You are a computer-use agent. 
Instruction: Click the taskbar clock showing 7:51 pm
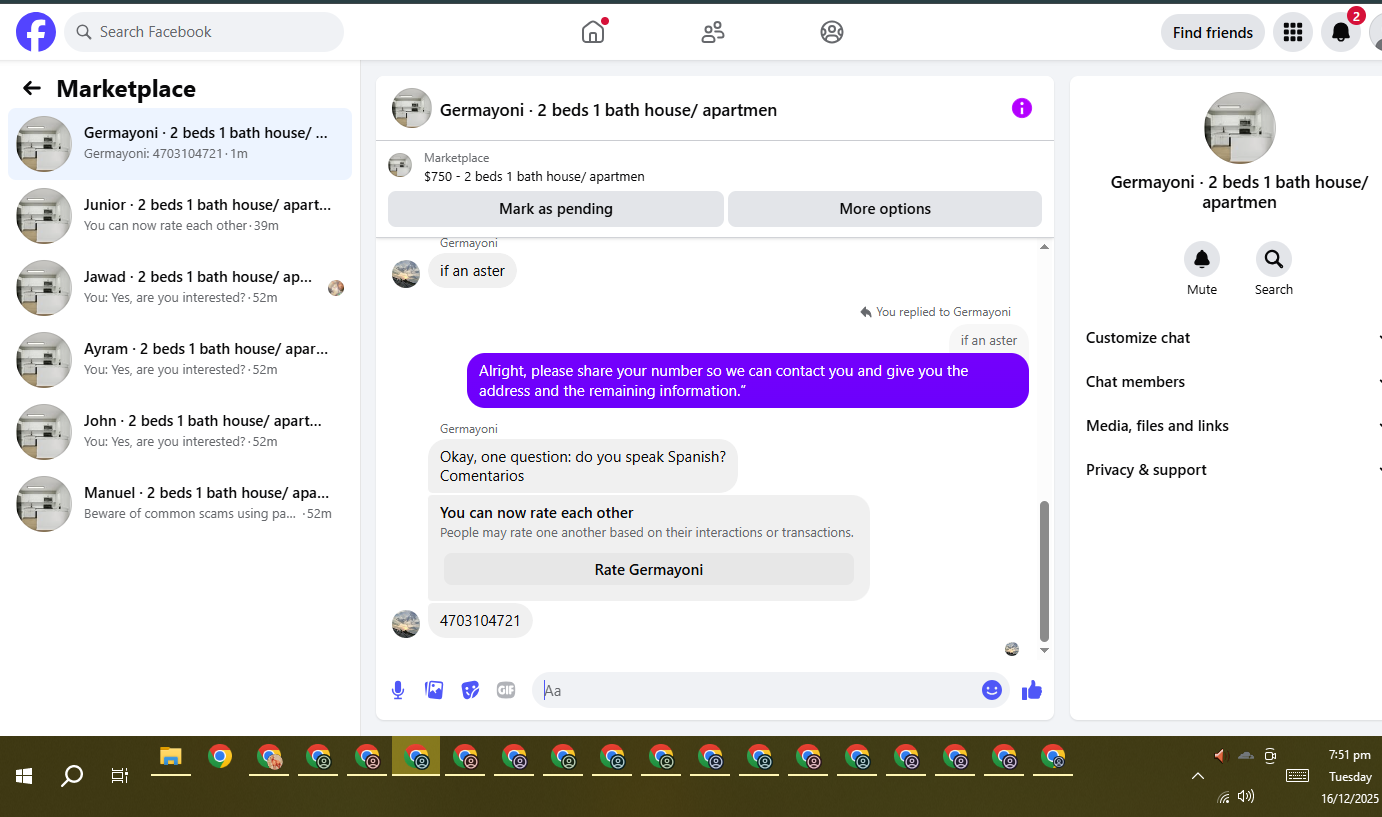click(x=1349, y=755)
